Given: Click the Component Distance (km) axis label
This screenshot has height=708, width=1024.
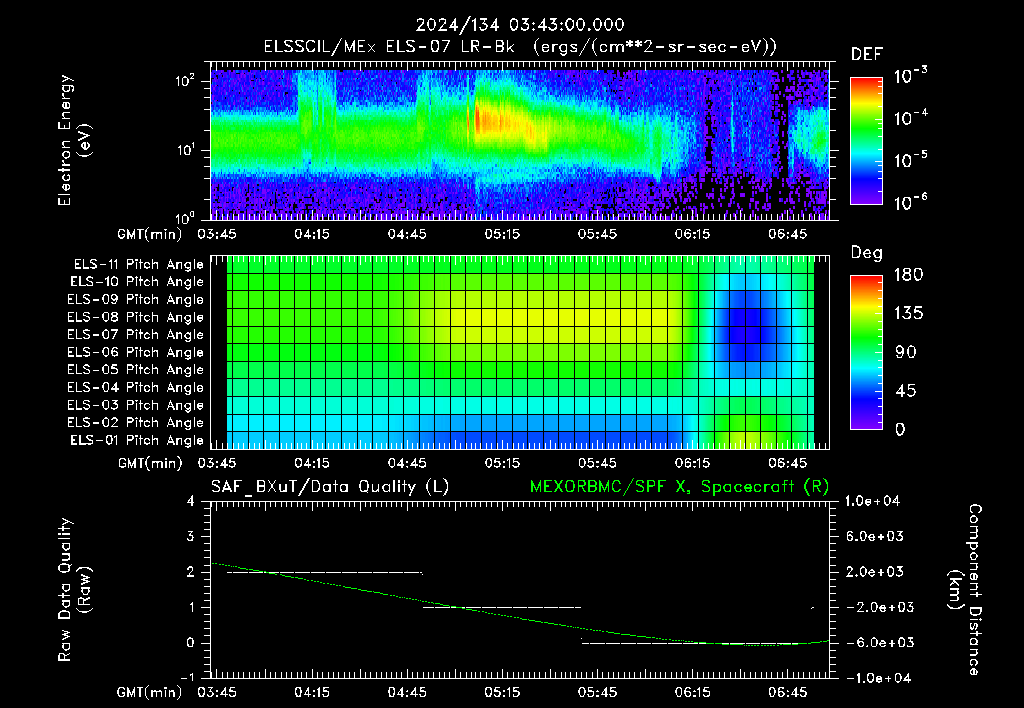Looking at the screenshot, I should (965, 590).
